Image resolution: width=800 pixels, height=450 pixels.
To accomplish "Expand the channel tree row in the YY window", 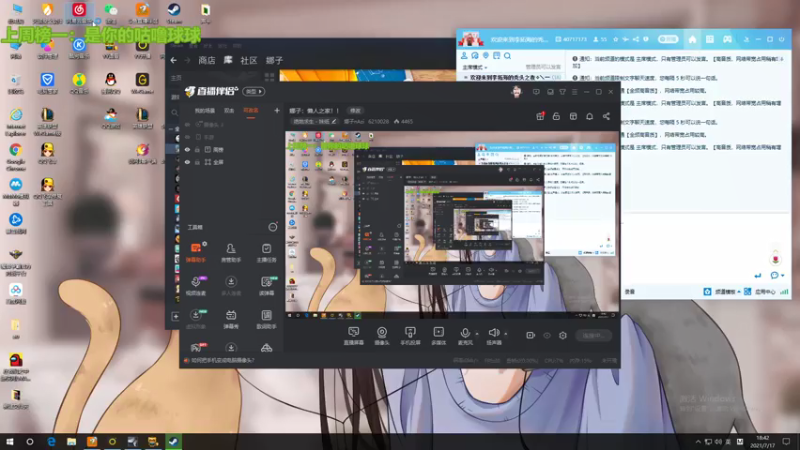I will coord(511,78).
